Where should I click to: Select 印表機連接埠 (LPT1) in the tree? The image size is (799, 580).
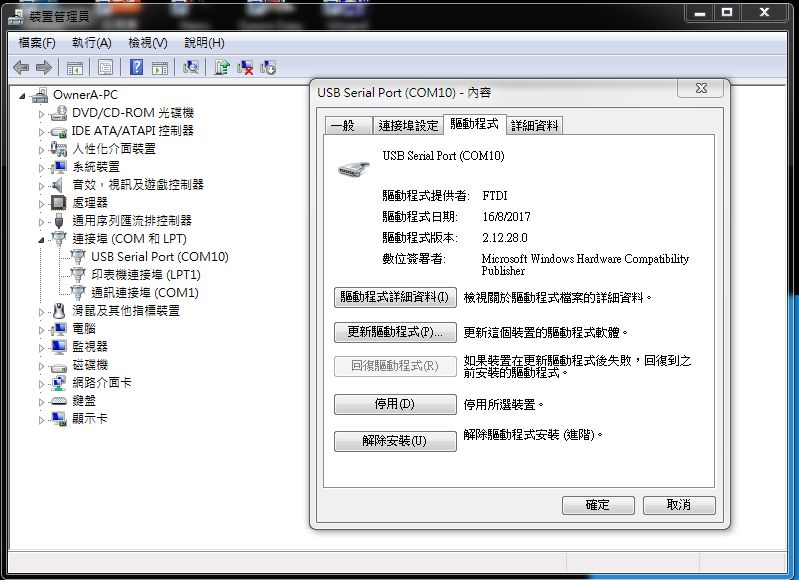click(146, 275)
